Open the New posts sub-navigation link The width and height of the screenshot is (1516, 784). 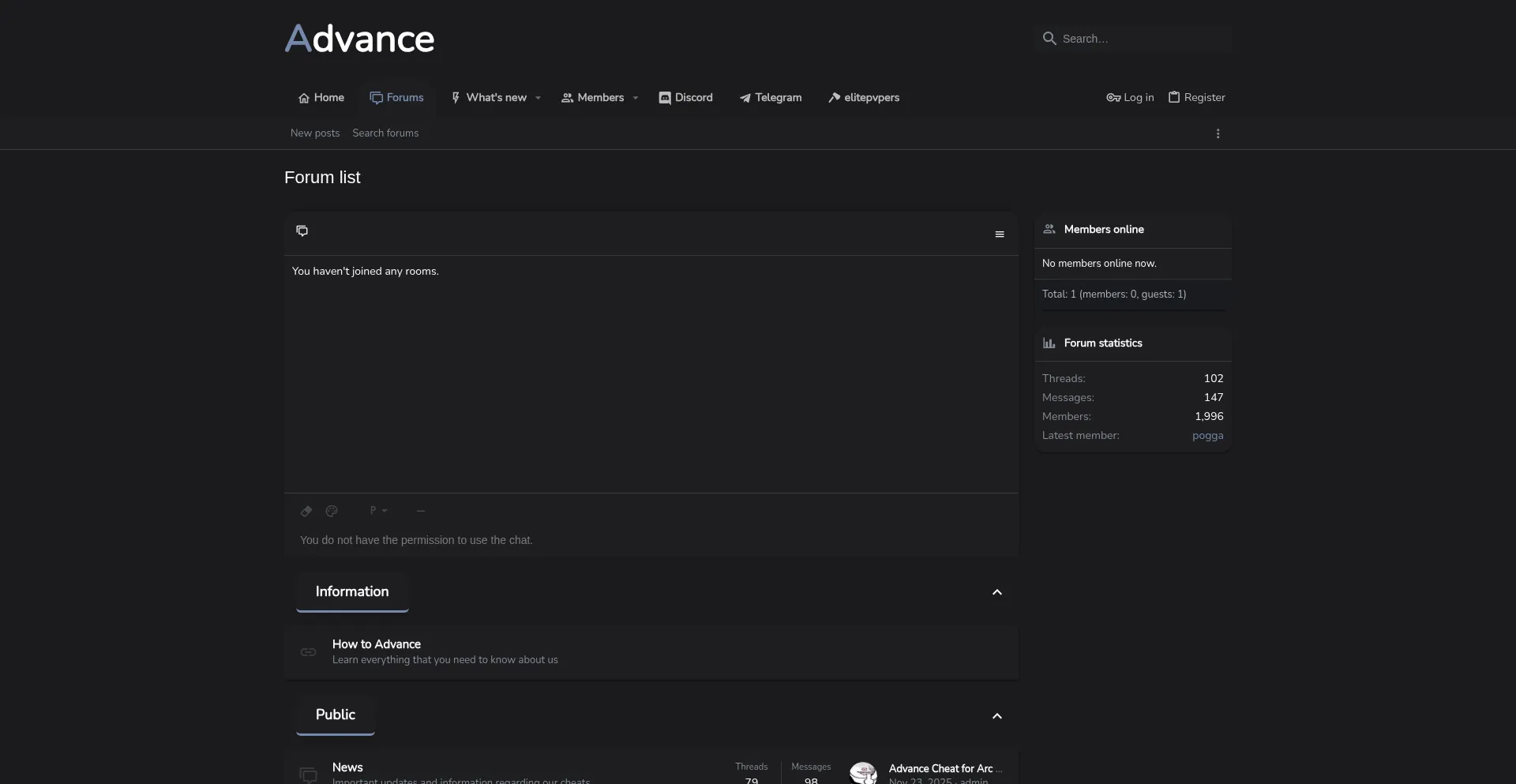point(315,133)
